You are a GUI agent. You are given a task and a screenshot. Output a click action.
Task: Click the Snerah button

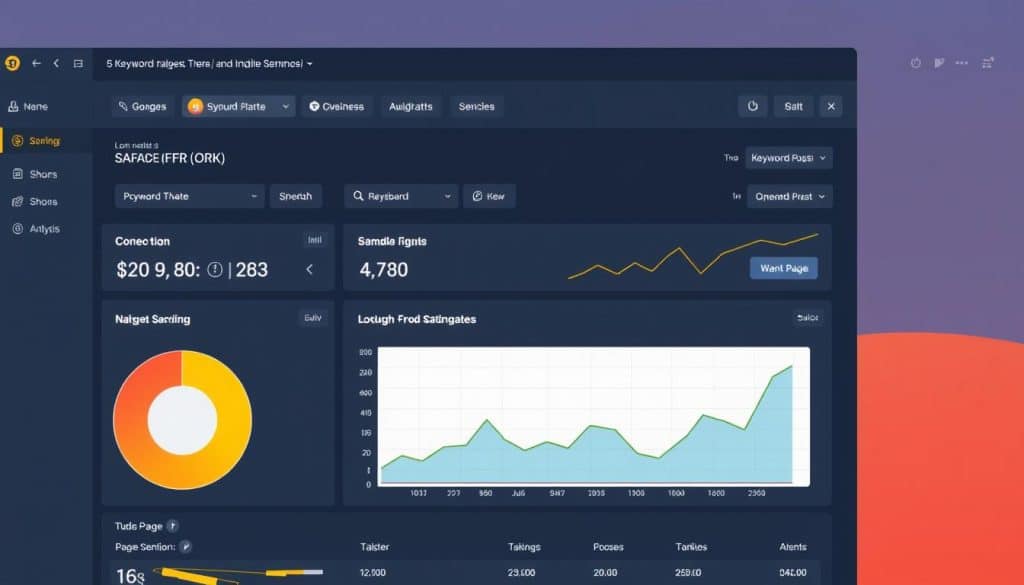click(296, 197)
